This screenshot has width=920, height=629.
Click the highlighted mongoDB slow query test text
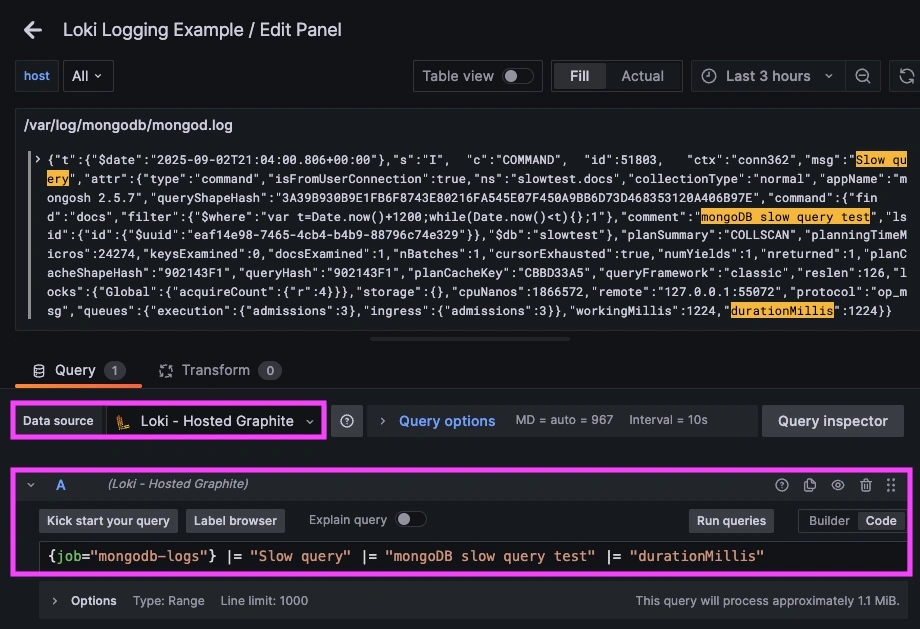click(x=786, y=217)
